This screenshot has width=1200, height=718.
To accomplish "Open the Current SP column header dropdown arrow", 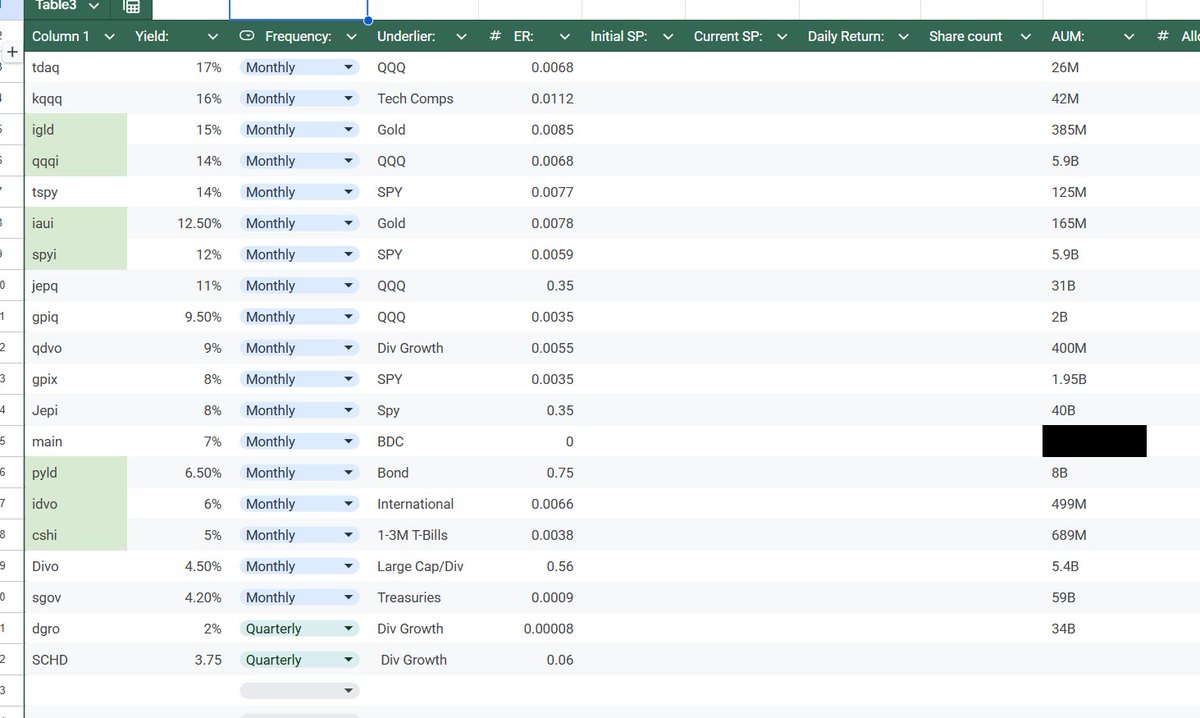I will (783, 37).
